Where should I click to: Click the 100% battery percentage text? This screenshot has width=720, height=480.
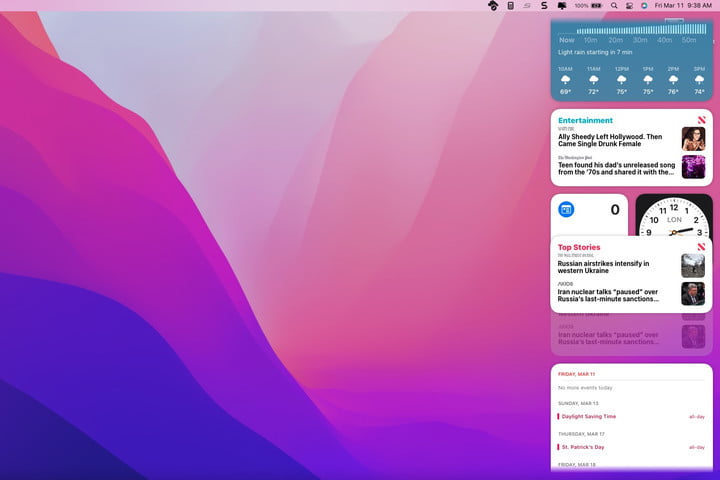(x=581, y=6)
